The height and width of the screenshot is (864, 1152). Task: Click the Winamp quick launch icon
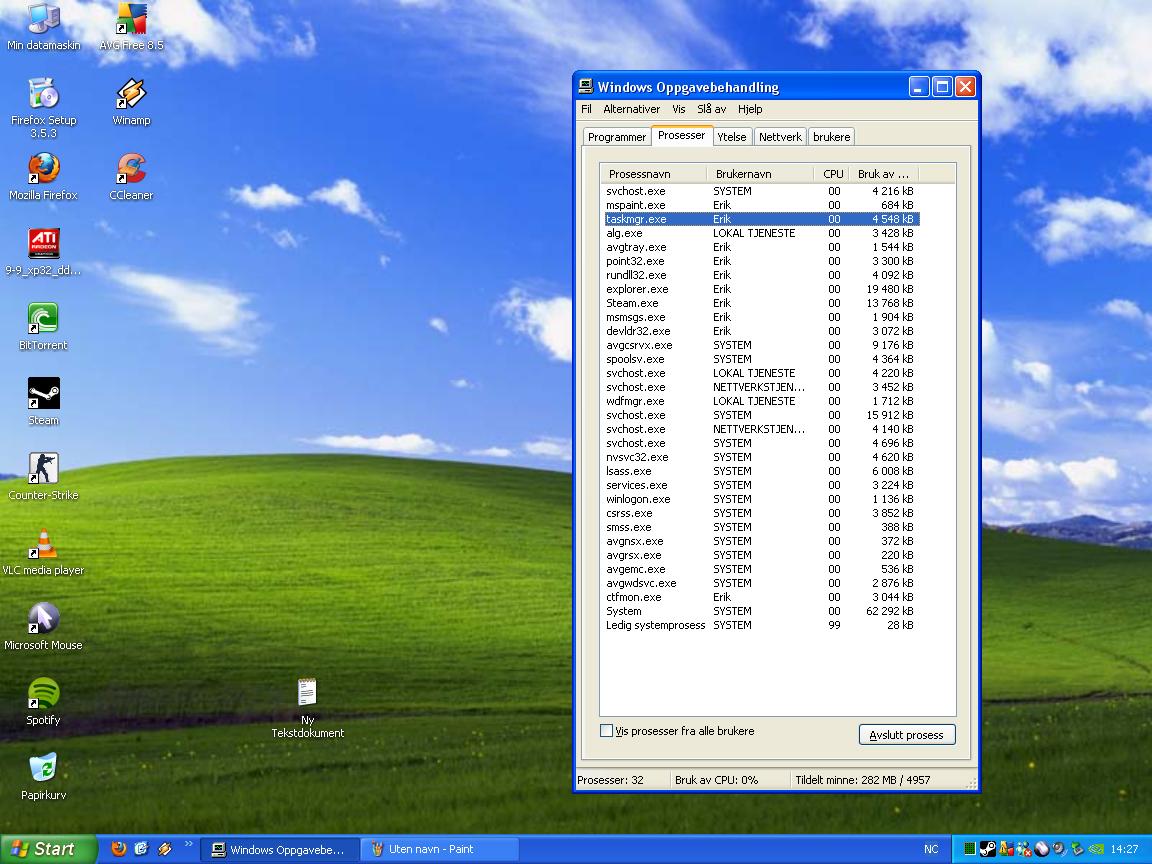pyautogui.click(x=165, y=849)
